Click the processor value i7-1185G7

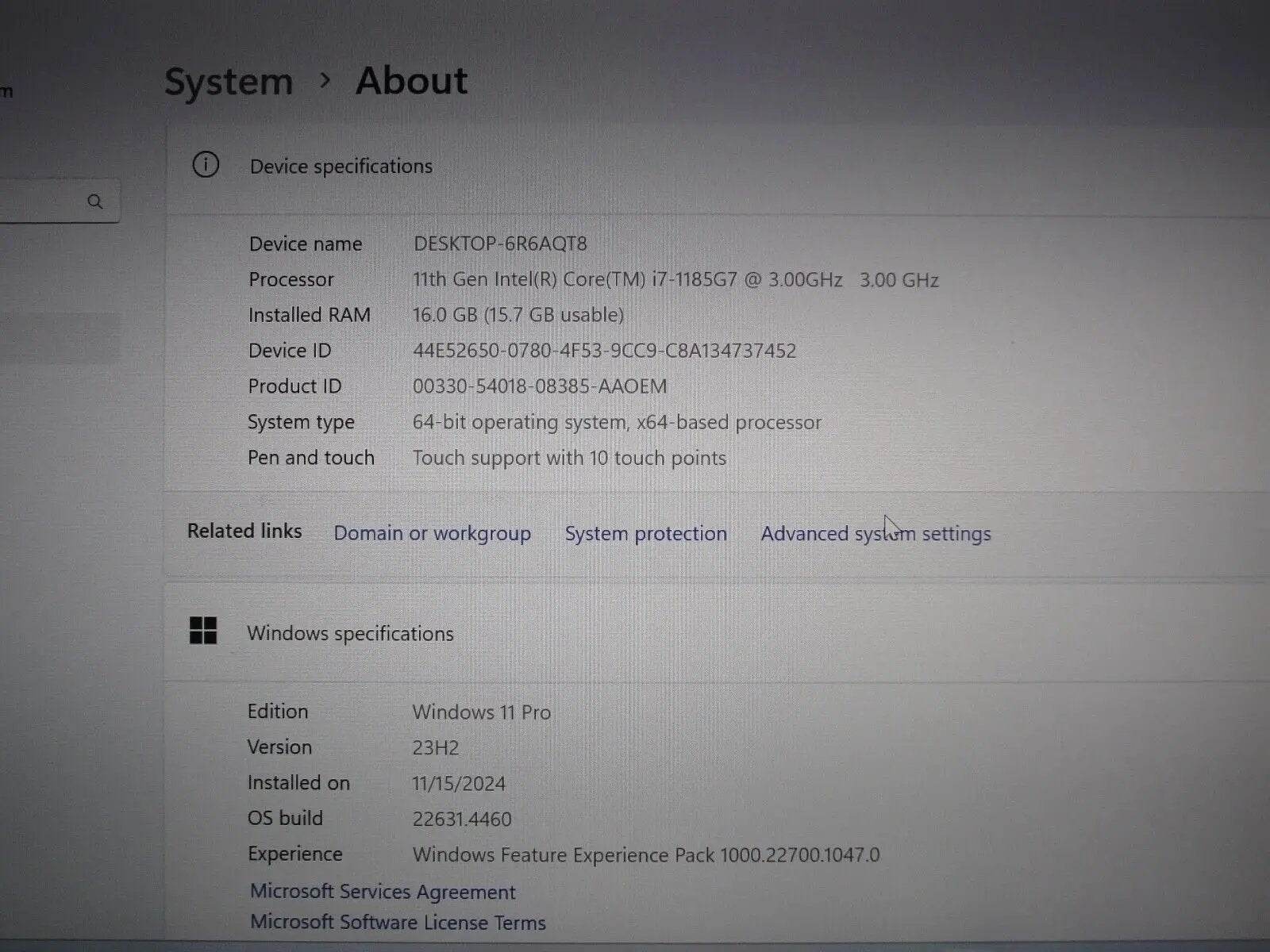tap(675, 279)
